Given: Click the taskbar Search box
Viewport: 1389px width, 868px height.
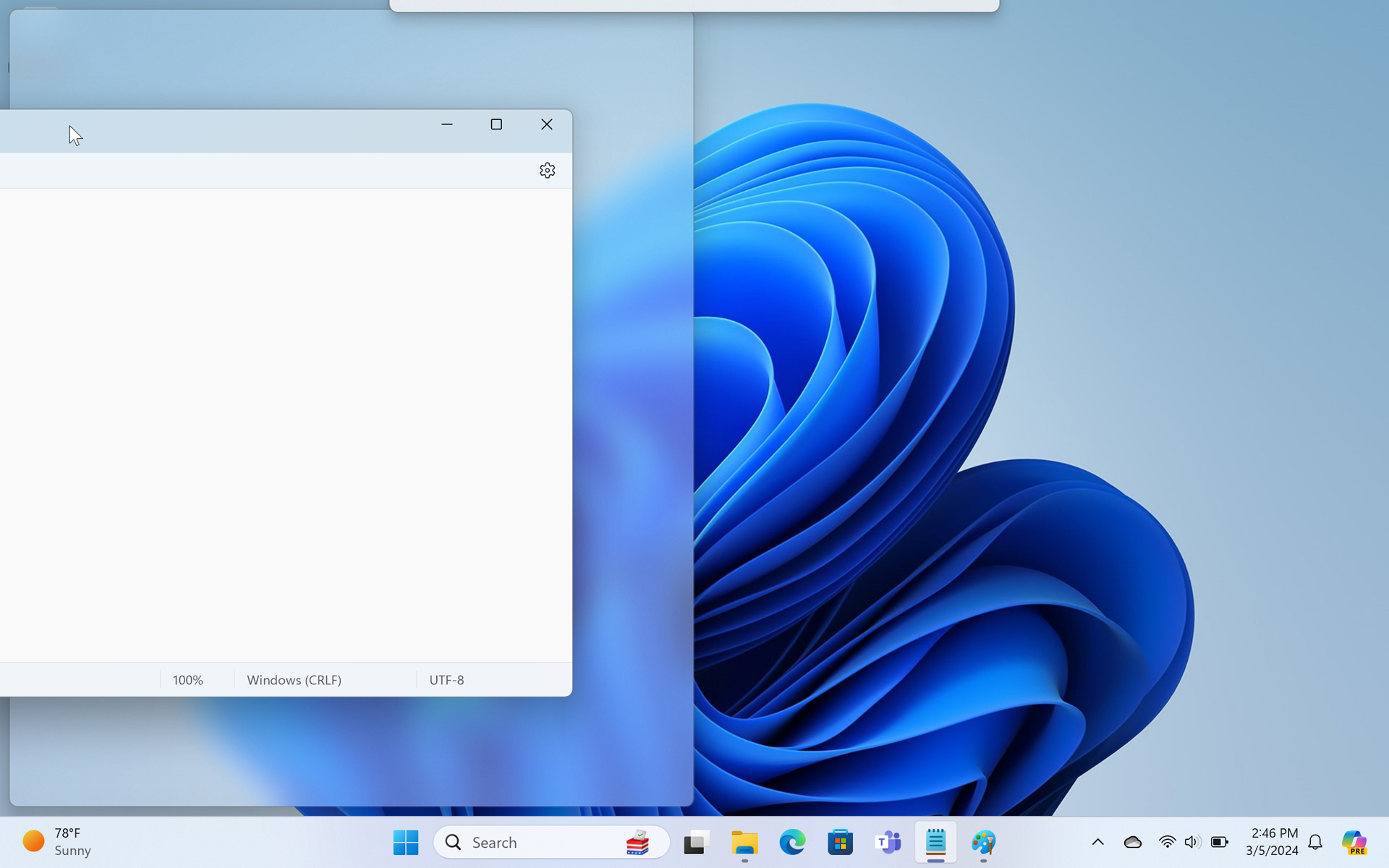Looking at the screenshot, I should coord(535,842).
